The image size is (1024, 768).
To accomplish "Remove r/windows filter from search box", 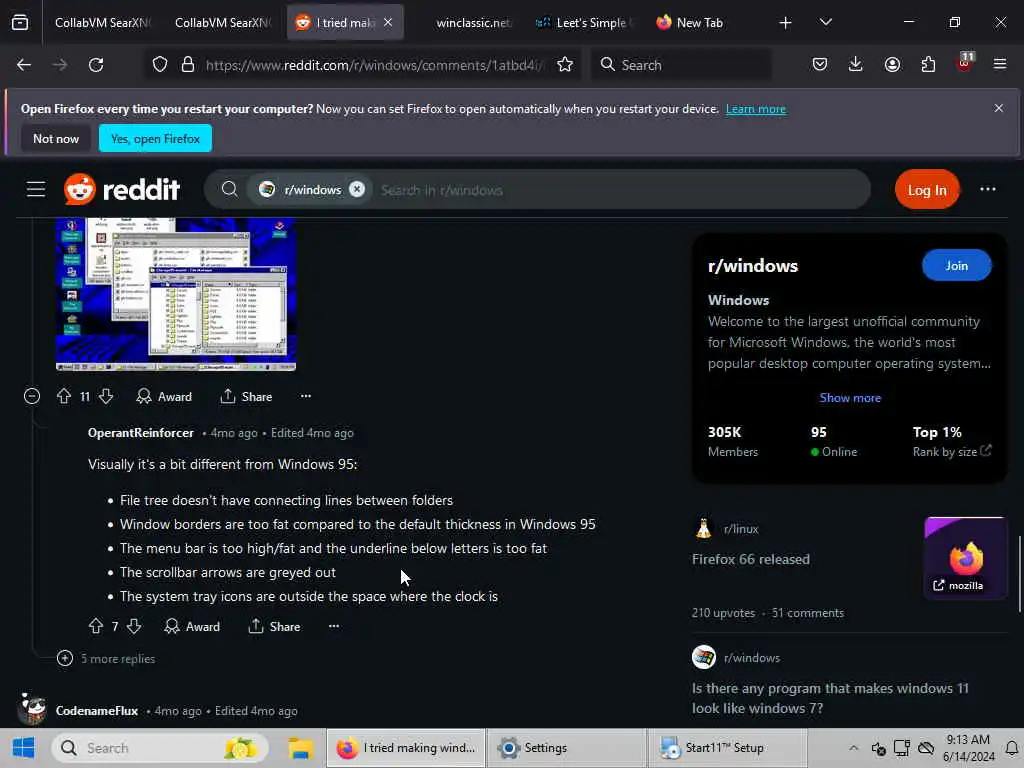I will pyautogui.click(x=357, y=189).
